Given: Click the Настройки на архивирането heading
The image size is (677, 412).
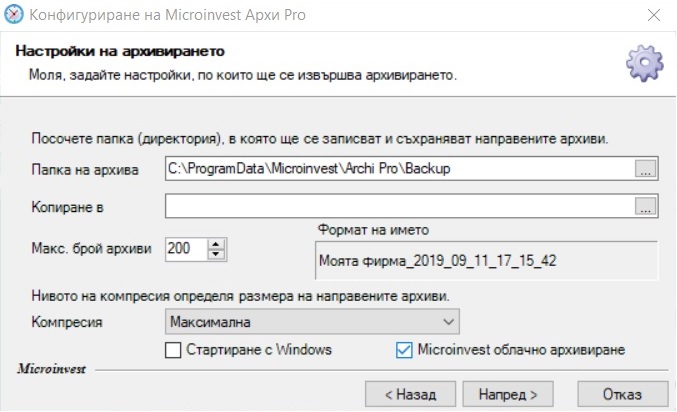Looking at the screenshot, I should 120,51.
